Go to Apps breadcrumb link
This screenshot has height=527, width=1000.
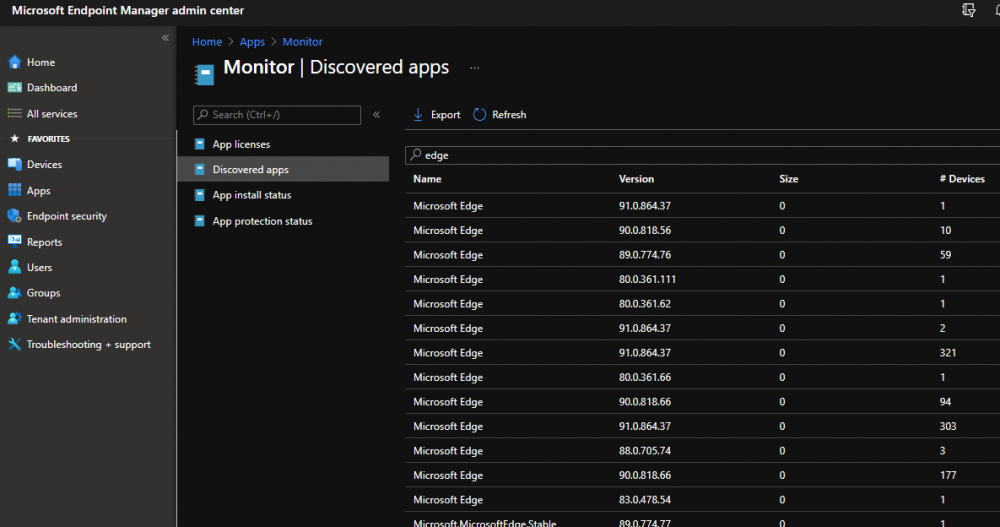[252, 42]
